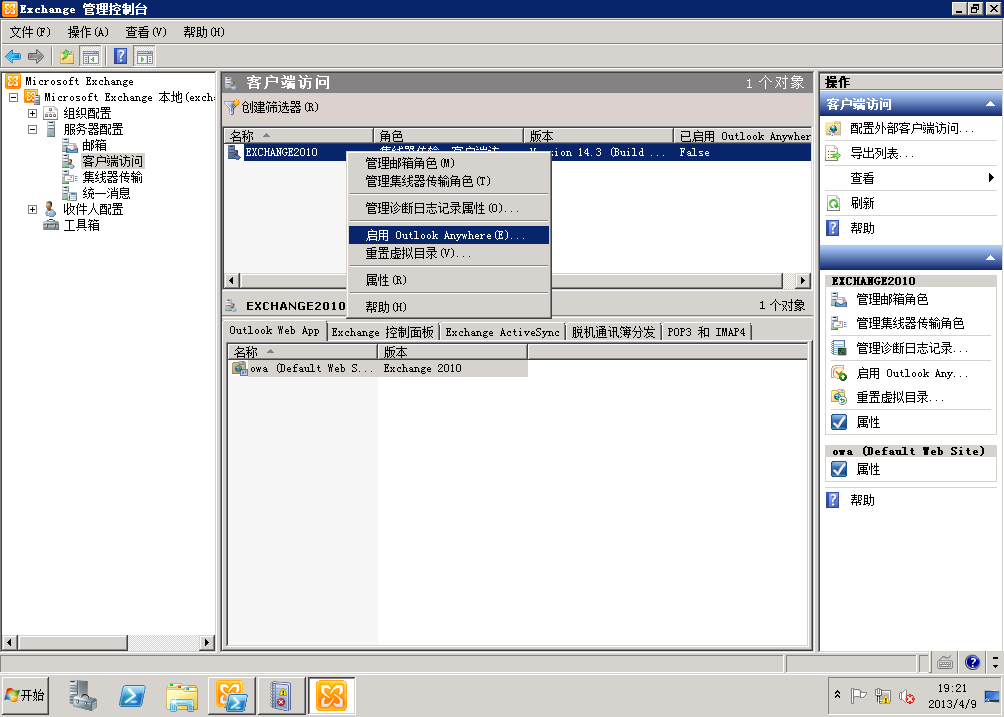Click the 配置外部客户端访问 icon in actions pane
Image resolution: width=1004 pixels, height=717 pixels.
[x=833, y=129]
